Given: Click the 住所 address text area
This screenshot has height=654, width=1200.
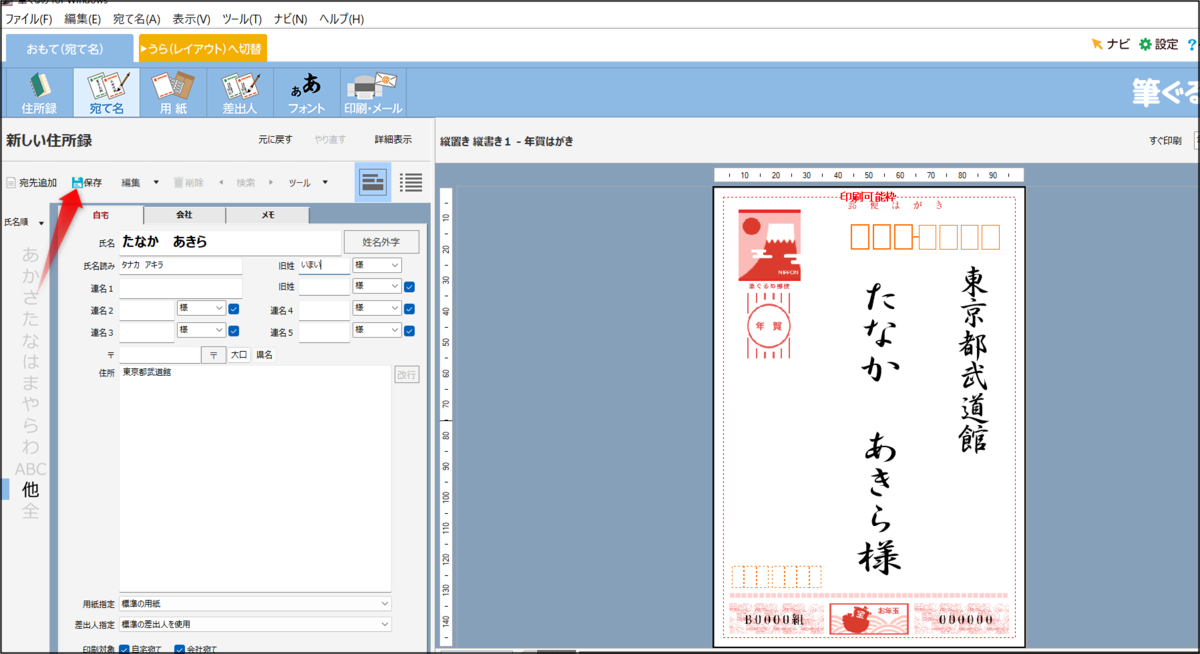Looking at the screenshot, I should (255, 478).
